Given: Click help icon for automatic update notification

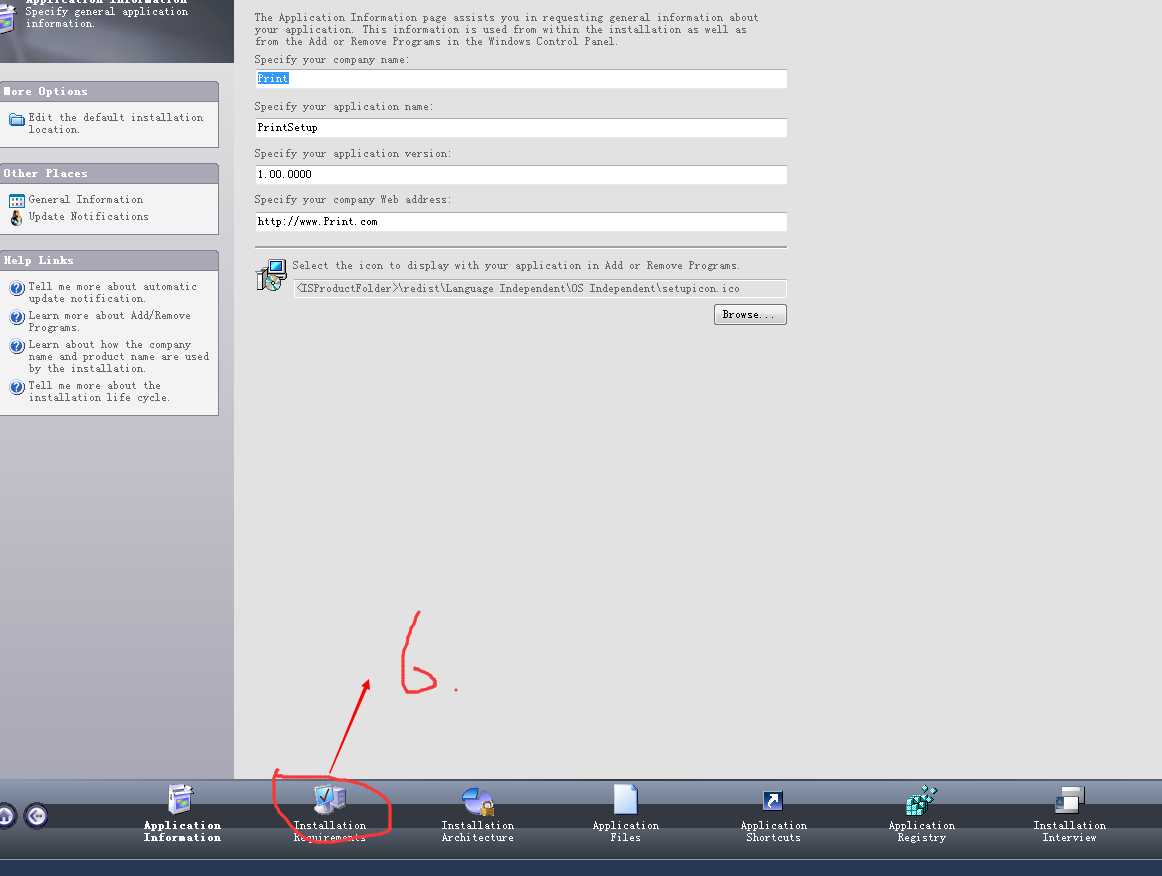Looking at the screenshot, I should coord(17,288).
